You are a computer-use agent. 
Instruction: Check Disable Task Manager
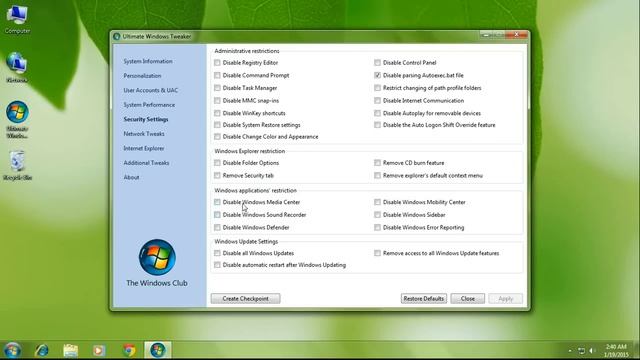(x=217, y=88)
